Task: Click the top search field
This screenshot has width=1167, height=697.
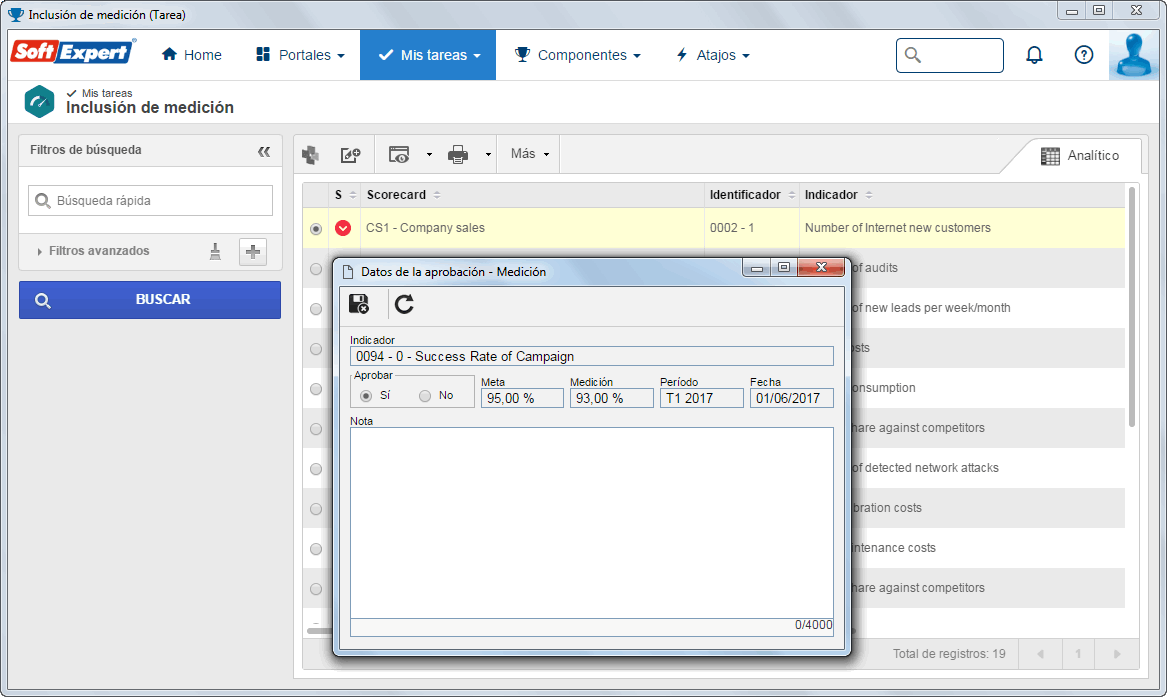Action: (949, 55)
